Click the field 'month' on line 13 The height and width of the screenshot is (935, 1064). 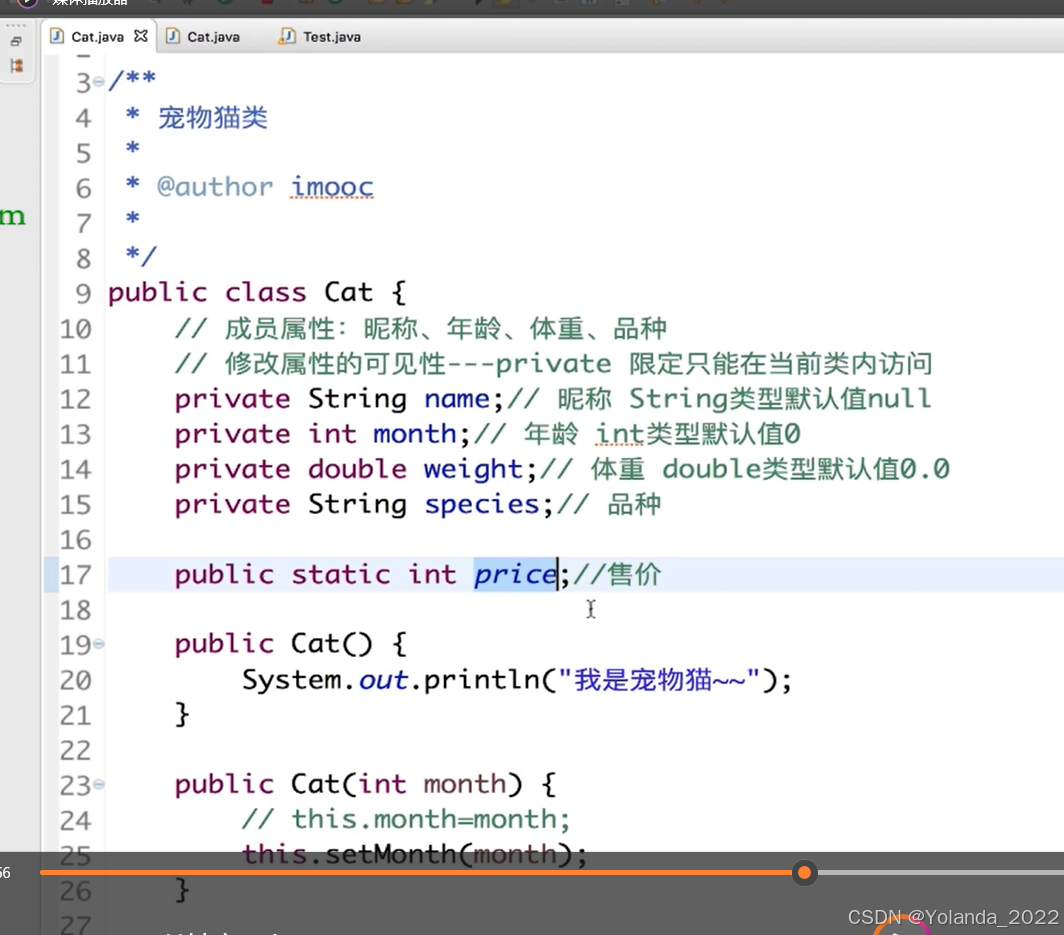[415, 434]
